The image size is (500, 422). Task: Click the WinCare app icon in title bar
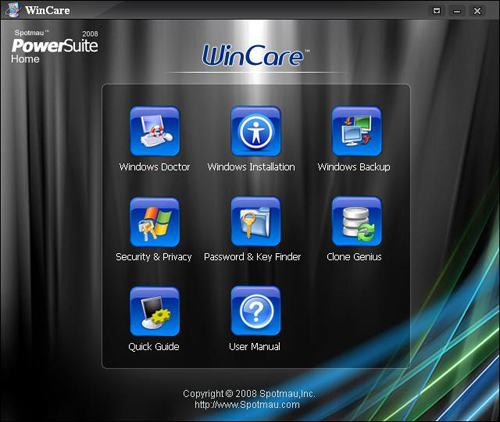[x=13, y=10]
